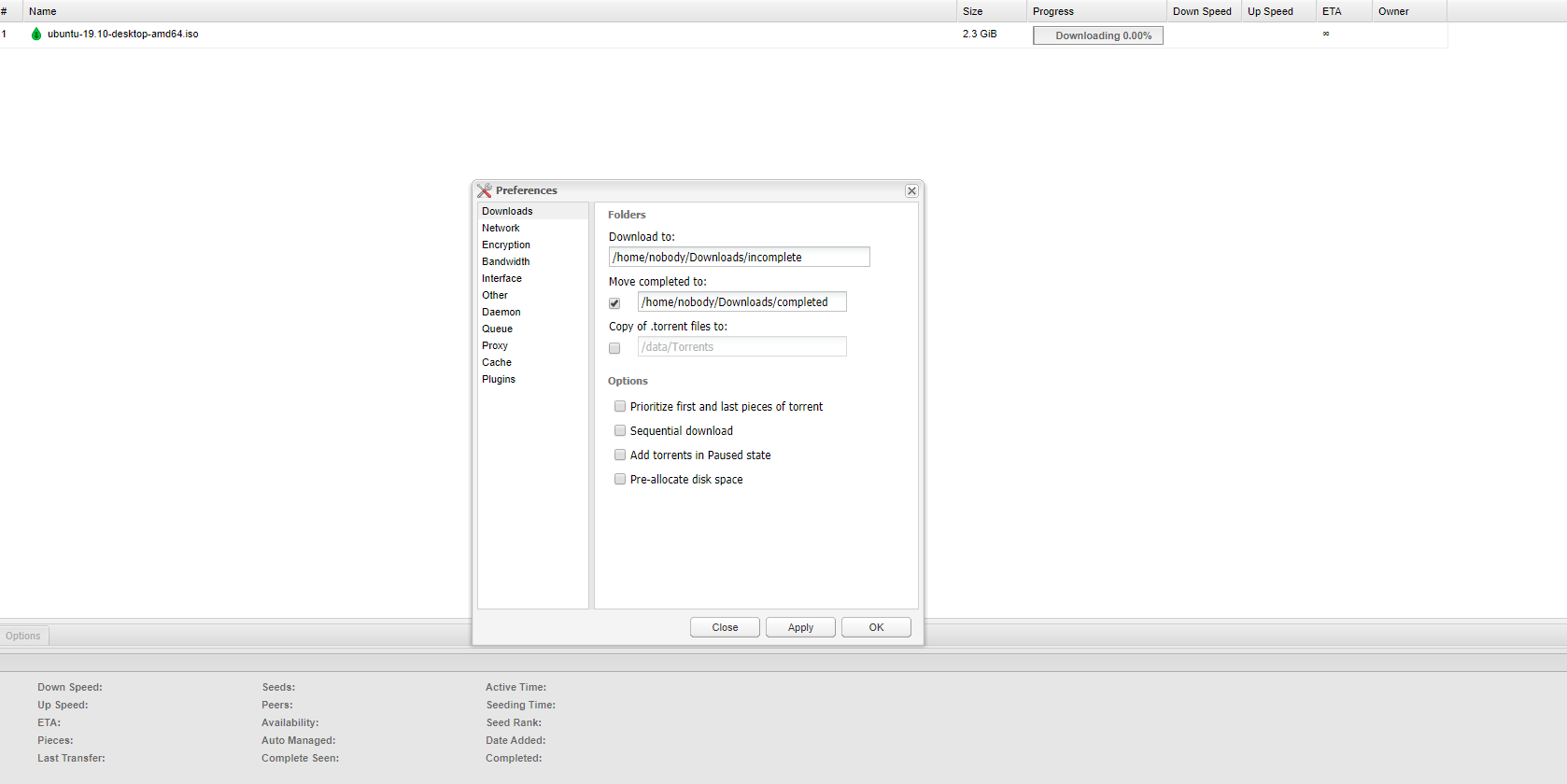Click the Download to path field
The height and width of the screenshot is (784, 1567).
pos(740,257)
